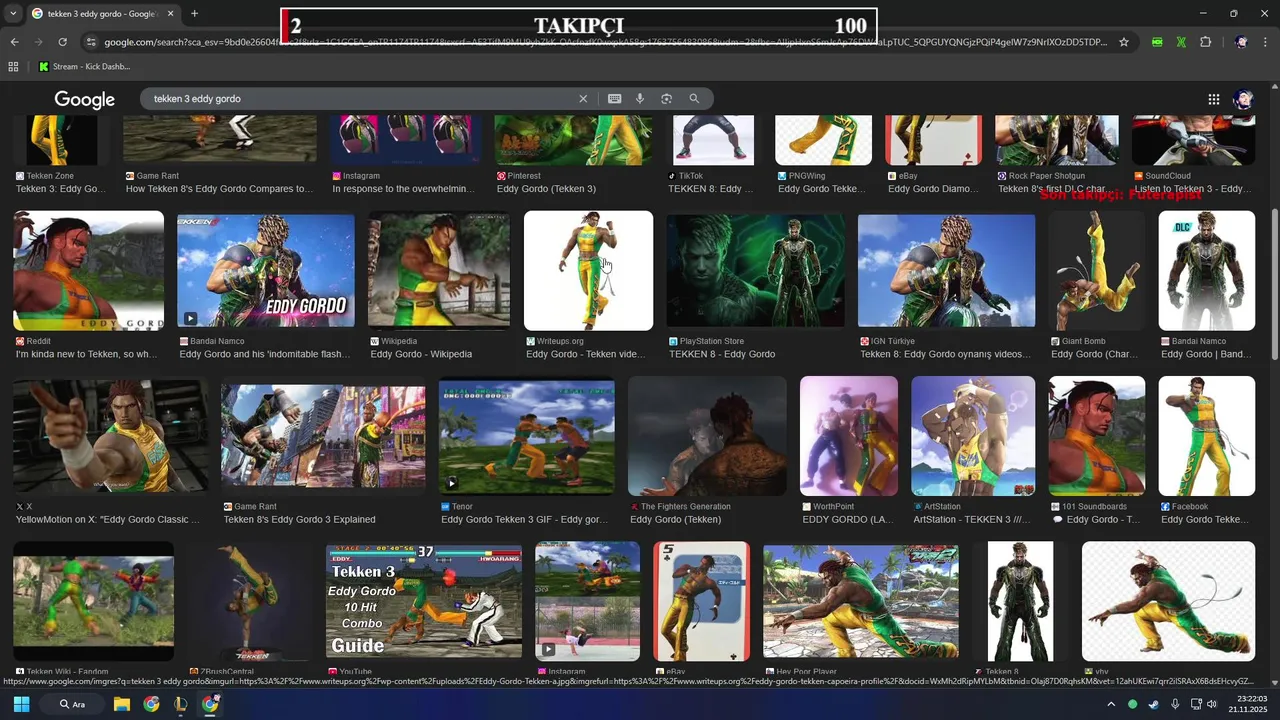The height and width of the screenshot is (720, 1280).
Task: Open Tenor Eddy Gordo GIF thumbnail
Action: coord(527,436)
